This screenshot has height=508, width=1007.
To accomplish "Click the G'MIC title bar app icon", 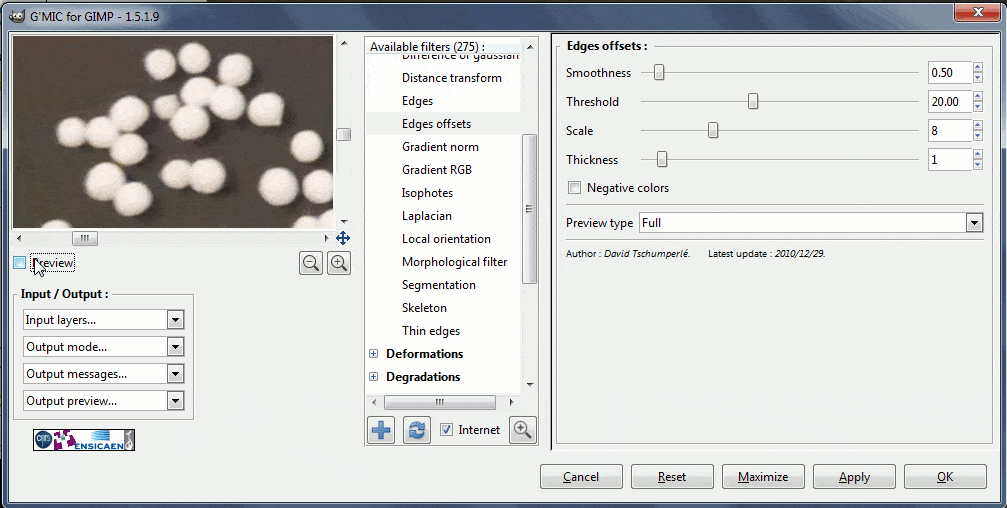I will tap(17, 16).
